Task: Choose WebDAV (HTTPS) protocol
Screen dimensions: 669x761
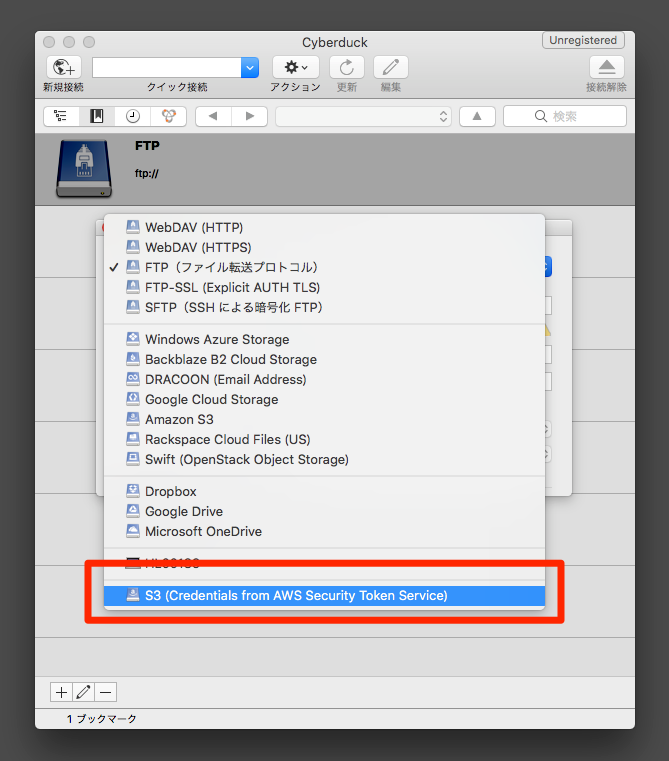Action: point(324,248)
